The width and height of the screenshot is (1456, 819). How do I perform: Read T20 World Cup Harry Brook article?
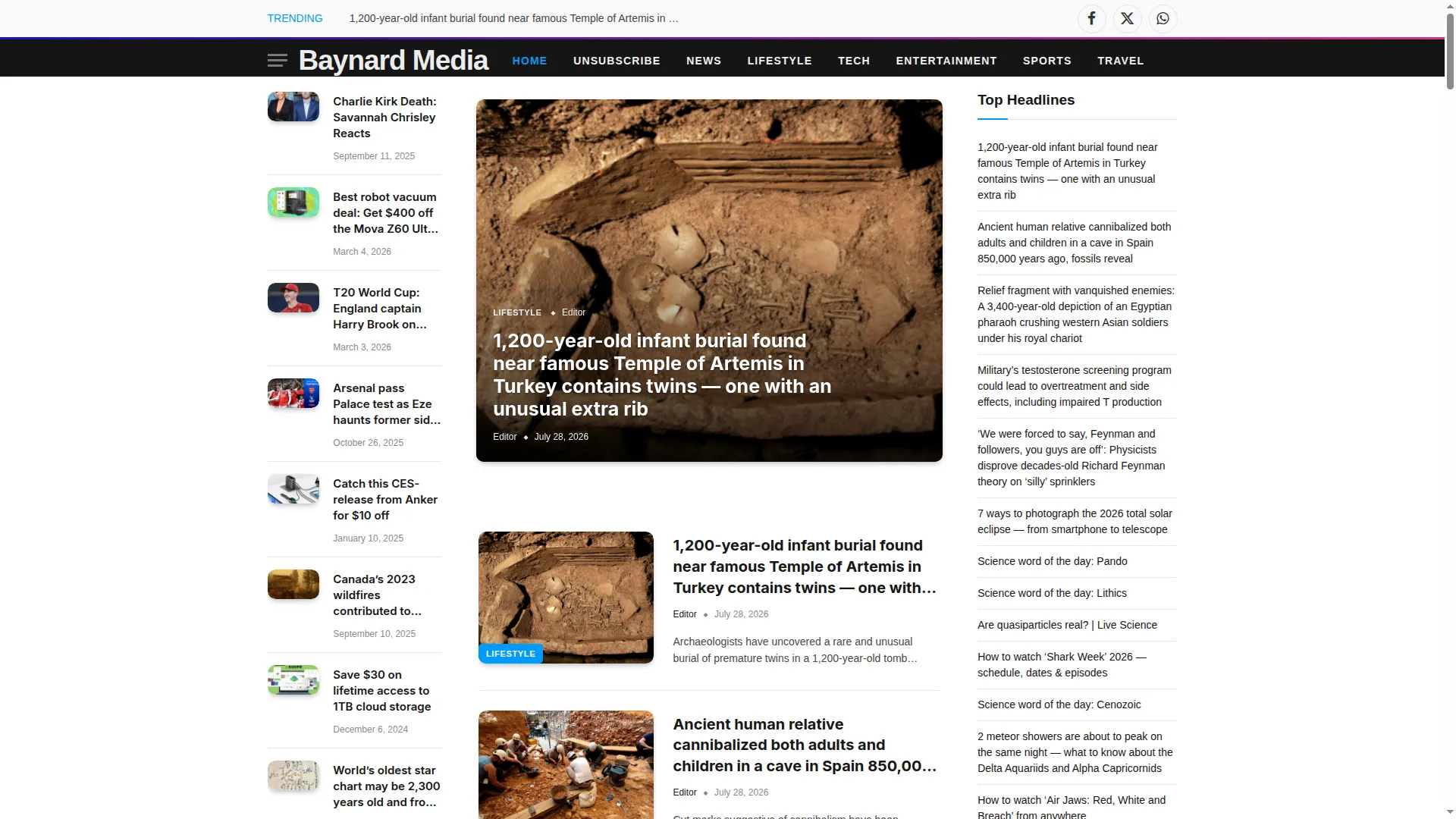380,309
